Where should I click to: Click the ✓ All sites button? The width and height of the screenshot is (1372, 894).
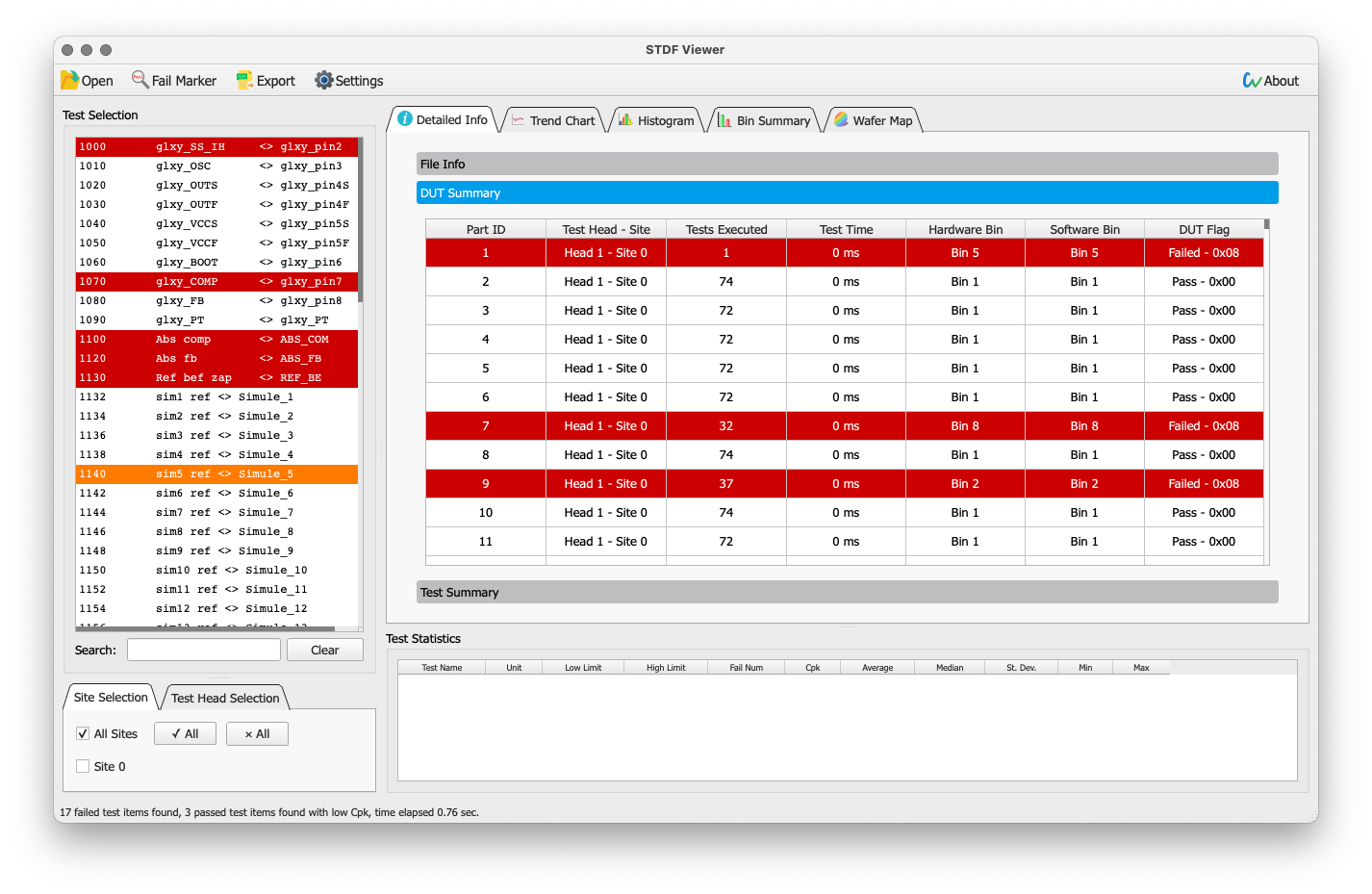pyautogui.click(x=184, y=733)
